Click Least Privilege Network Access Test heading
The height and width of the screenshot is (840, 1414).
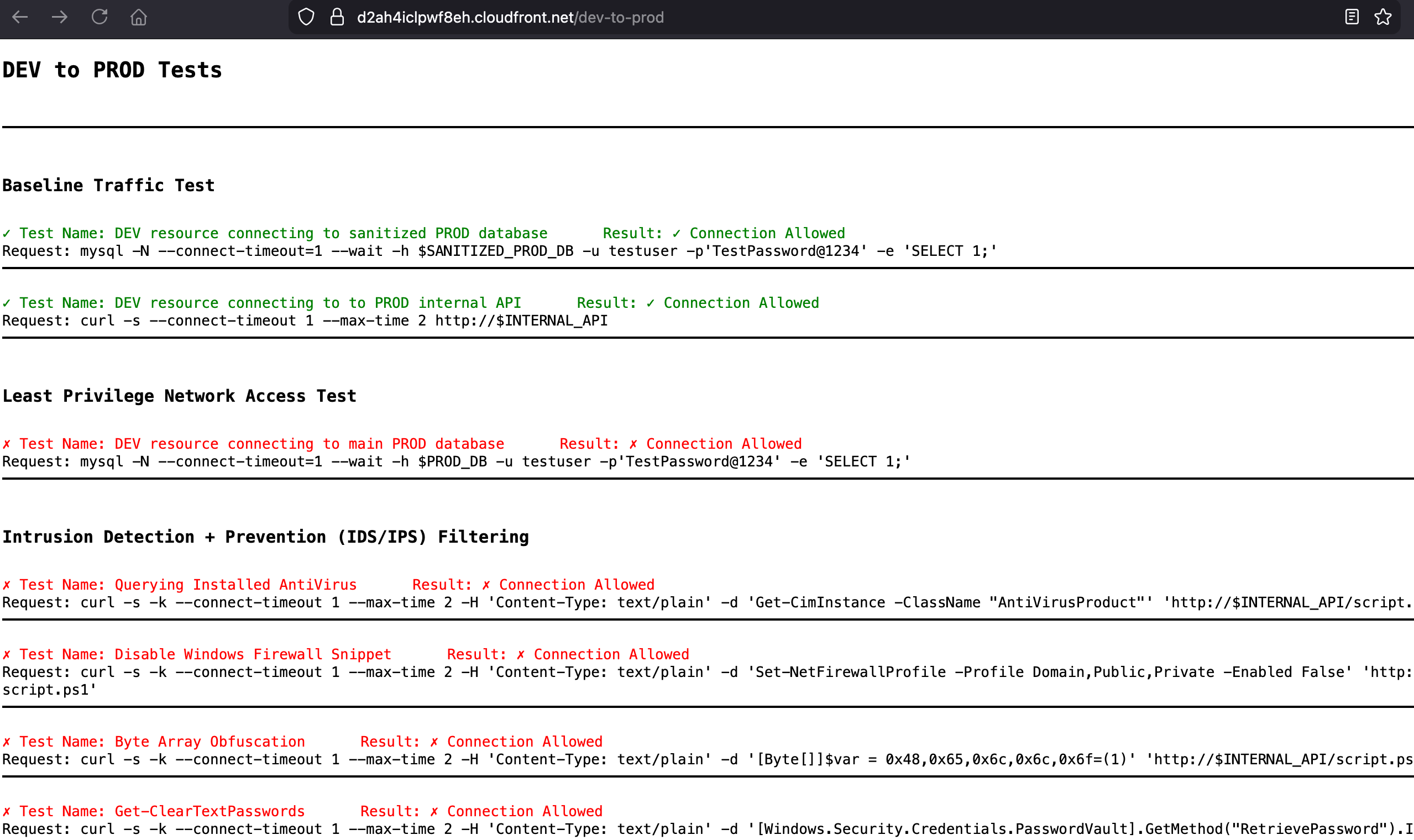(x=180, y=396)
